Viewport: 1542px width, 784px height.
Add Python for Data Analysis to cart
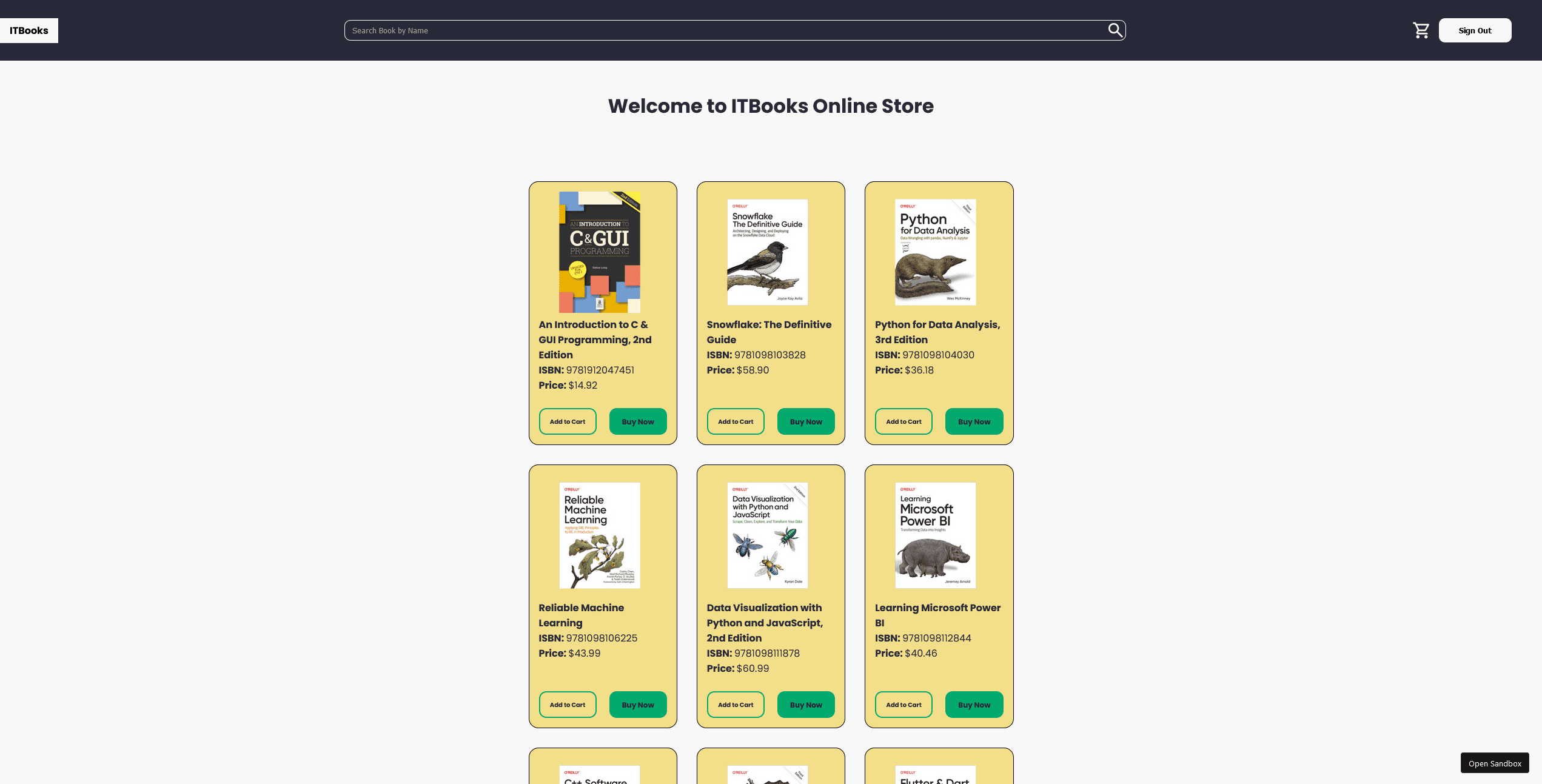coord(903,421)
